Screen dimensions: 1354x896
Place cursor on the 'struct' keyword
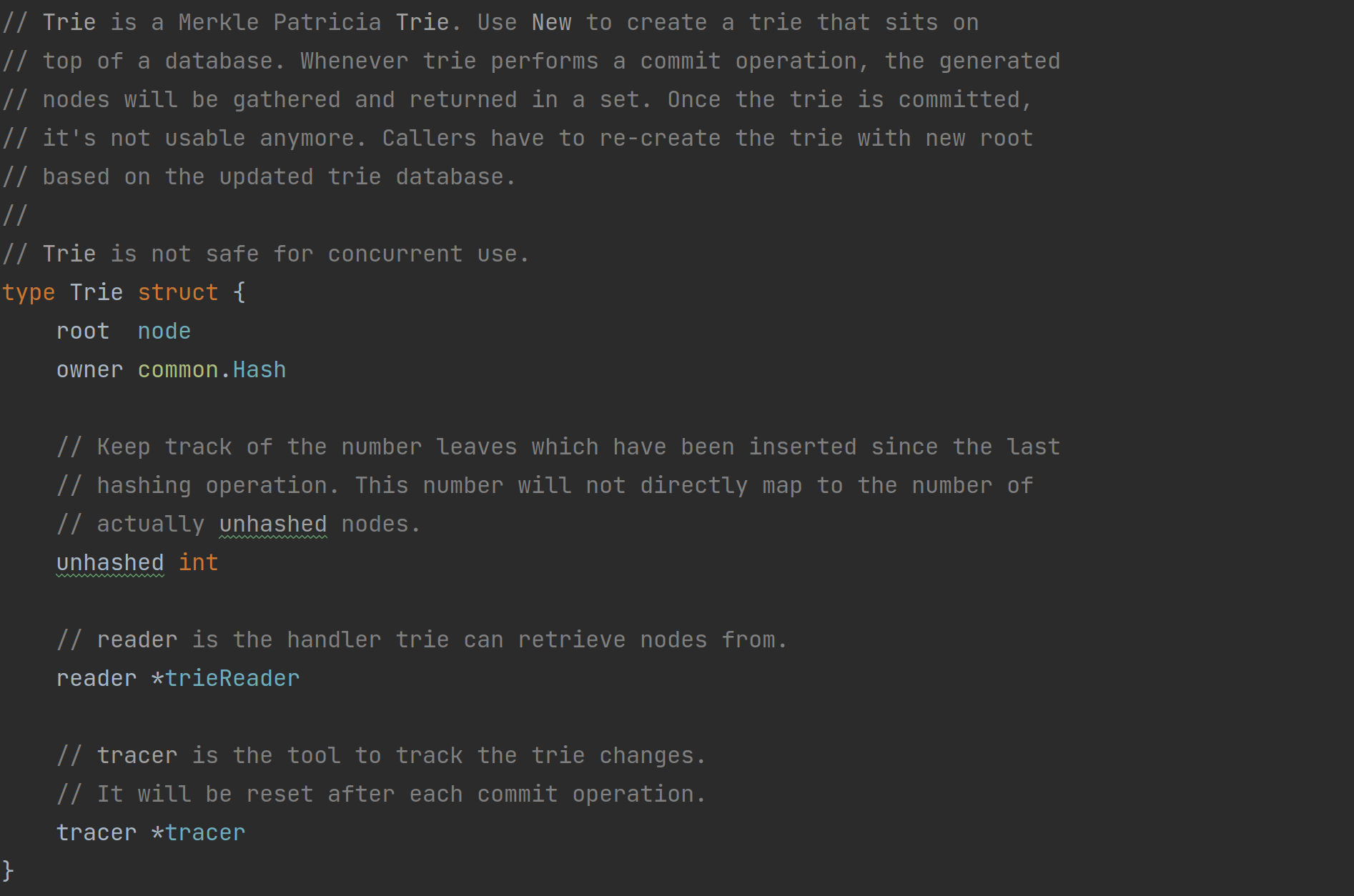click(178, 292)
